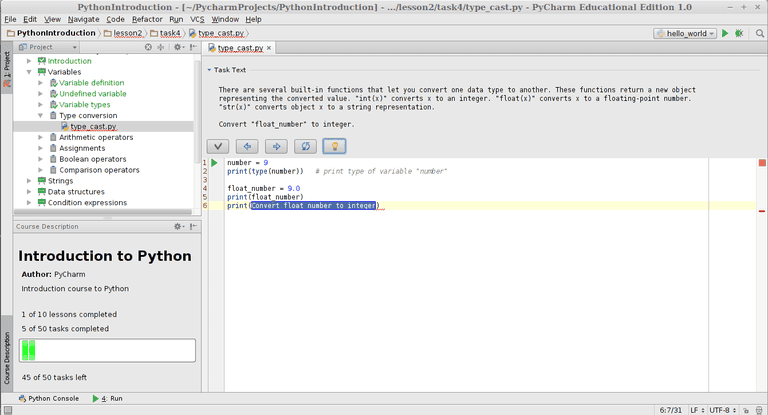Change LF line separator in status bar
The height and width of the screenshot is (415, 768).
697,410
